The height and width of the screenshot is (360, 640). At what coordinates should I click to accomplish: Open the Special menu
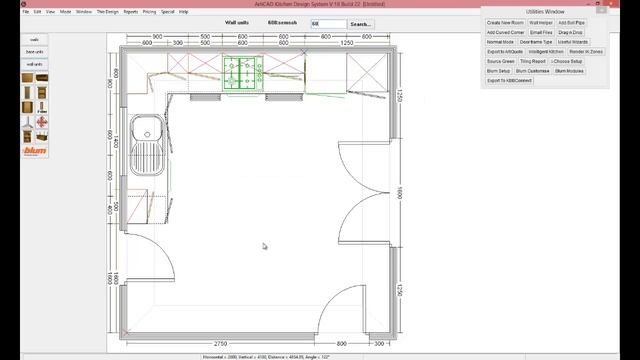coord(167,12)
